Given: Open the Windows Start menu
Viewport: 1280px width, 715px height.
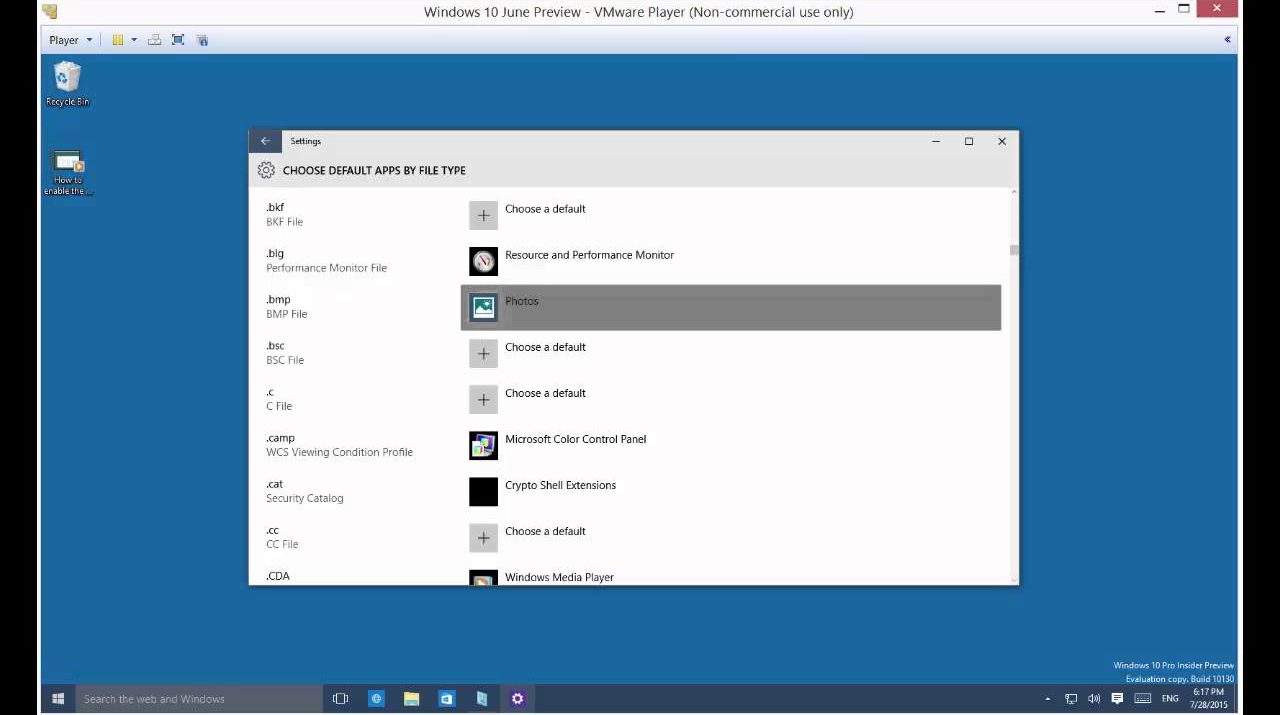Looking at the screenshot, I should click(x=58, y=699).
